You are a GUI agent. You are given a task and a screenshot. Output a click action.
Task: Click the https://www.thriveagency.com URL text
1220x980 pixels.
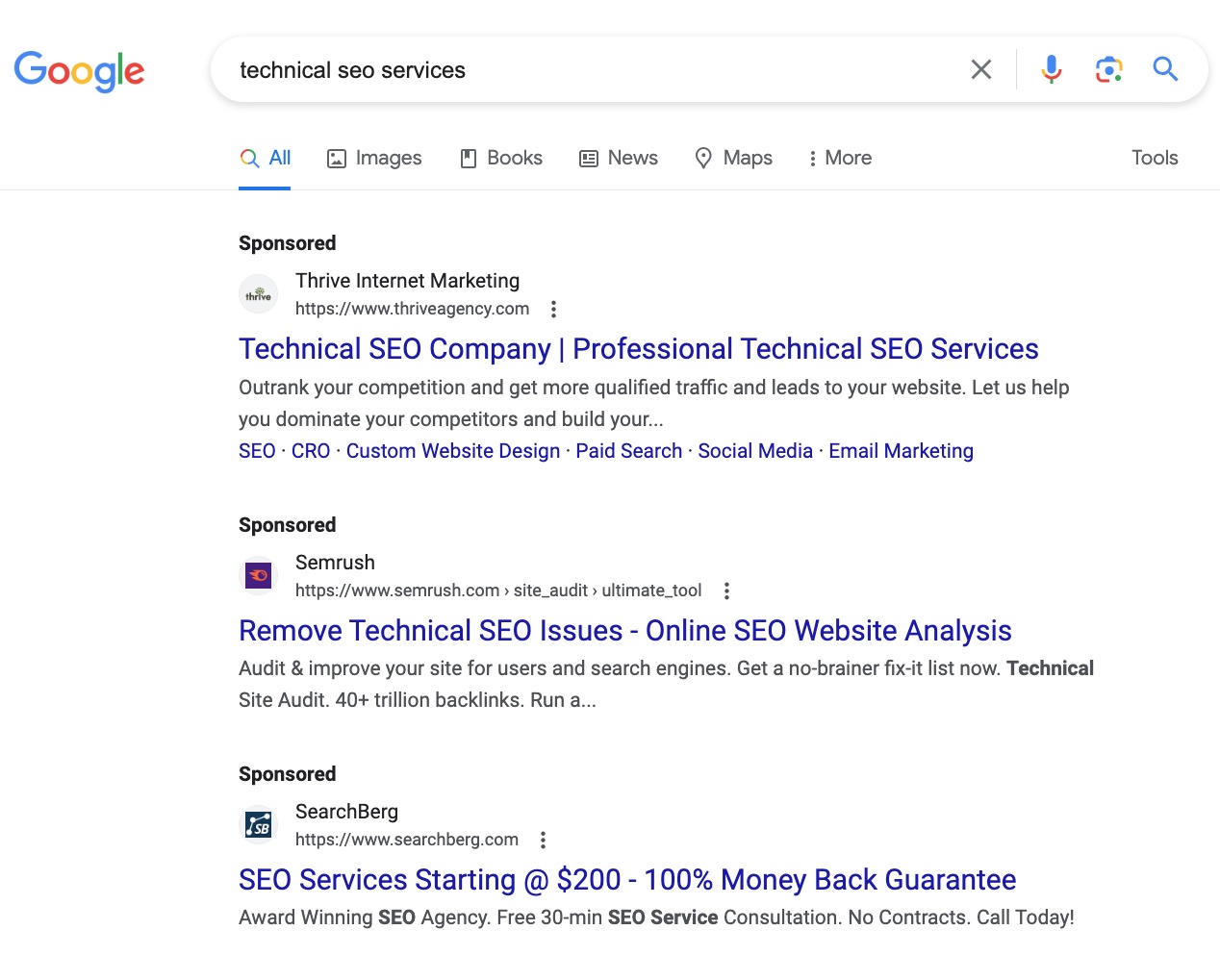(x=412, y=309)
